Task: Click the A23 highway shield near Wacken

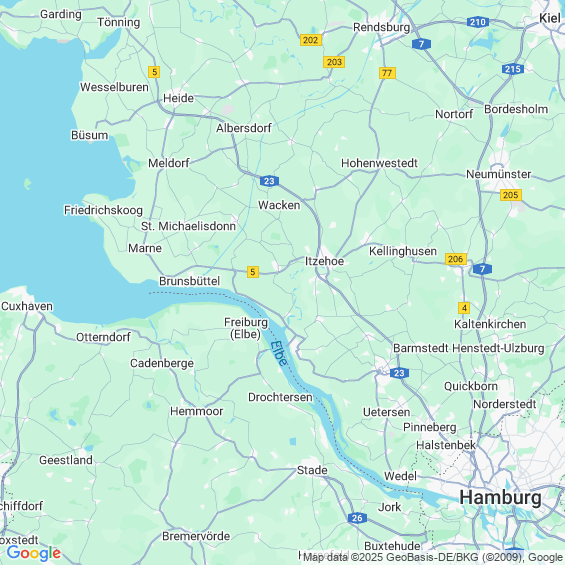Action: [269, 181]
